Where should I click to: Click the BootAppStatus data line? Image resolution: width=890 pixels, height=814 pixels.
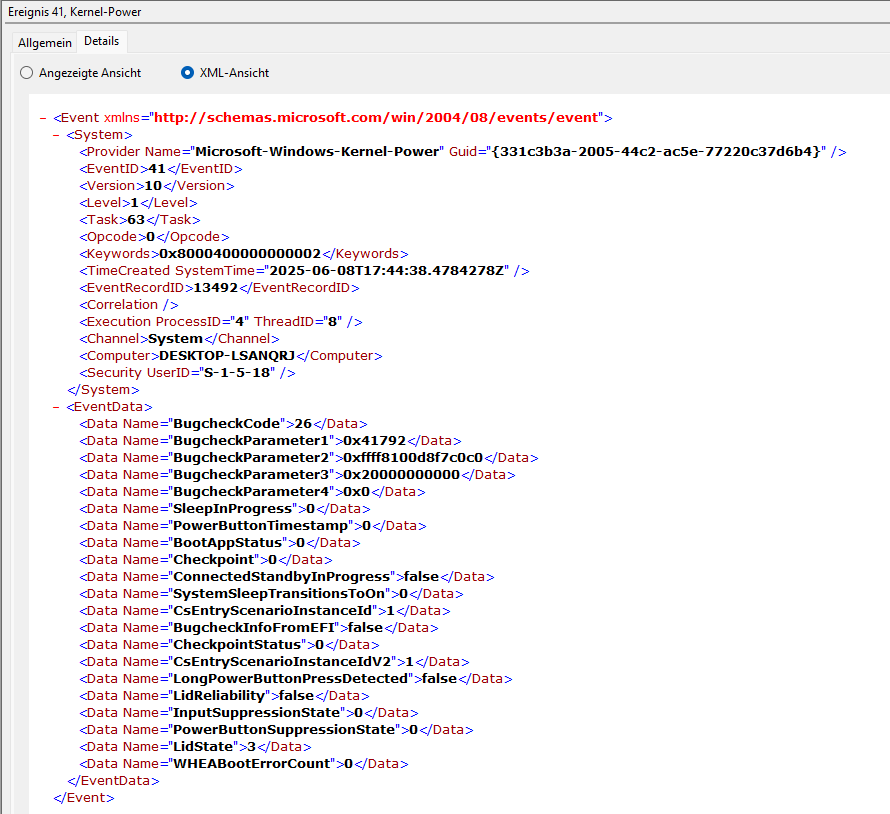pos(220,543)
